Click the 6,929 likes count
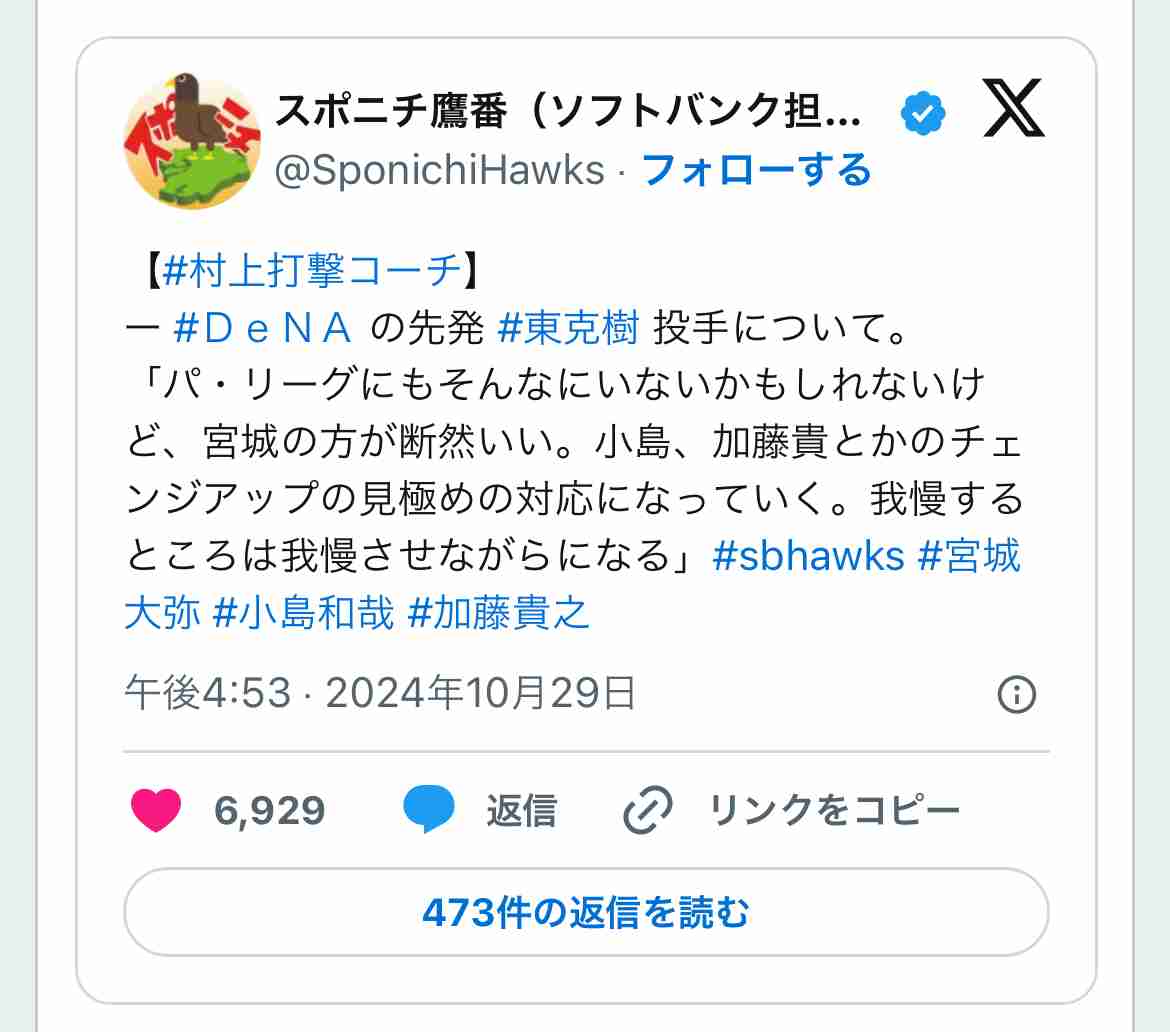Viewport: 1170px width, 1032px height. click(x=269, y=810)
